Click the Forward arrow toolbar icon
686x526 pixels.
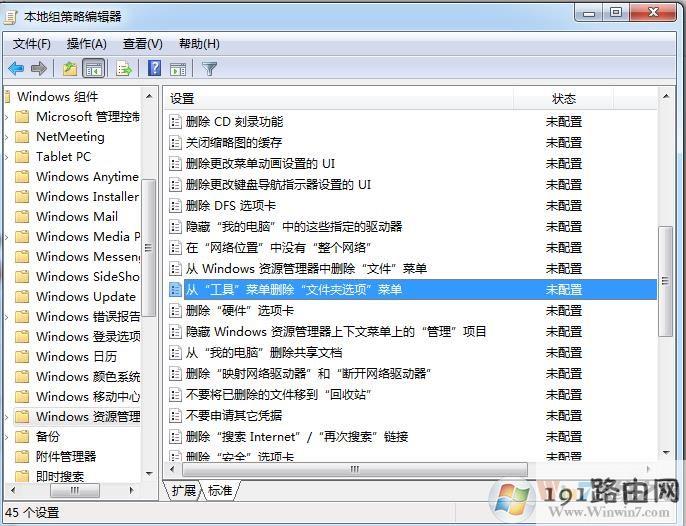pyautogui.click(x=39, y=68)
